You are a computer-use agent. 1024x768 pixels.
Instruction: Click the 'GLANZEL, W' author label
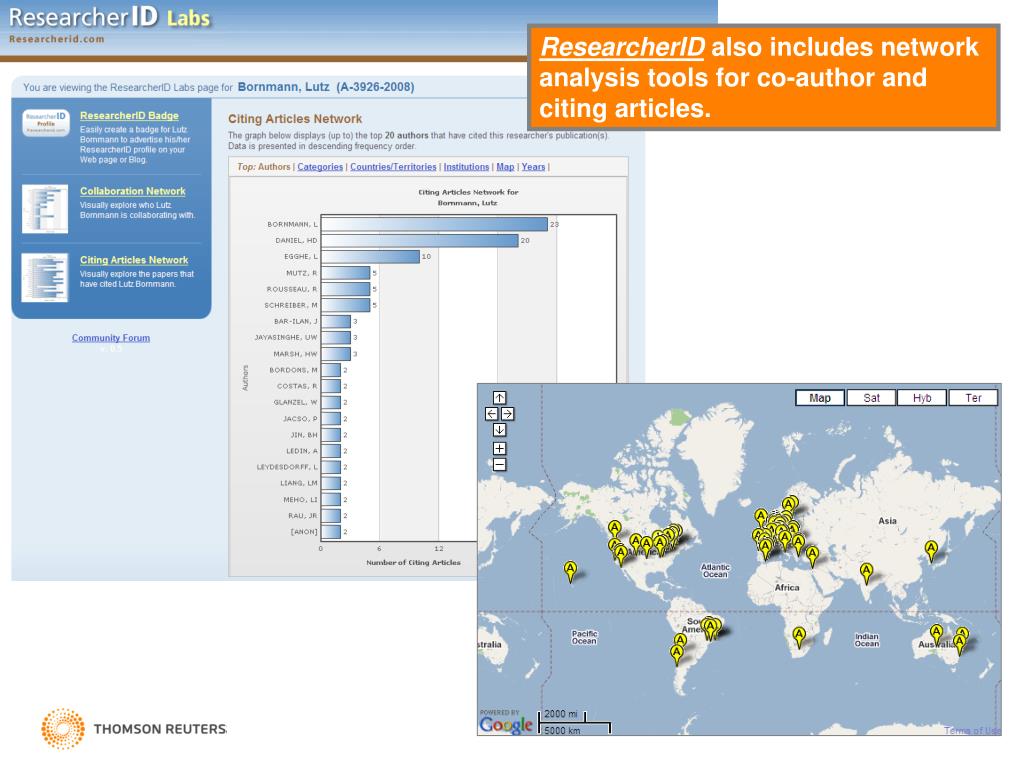coord(295,402)
